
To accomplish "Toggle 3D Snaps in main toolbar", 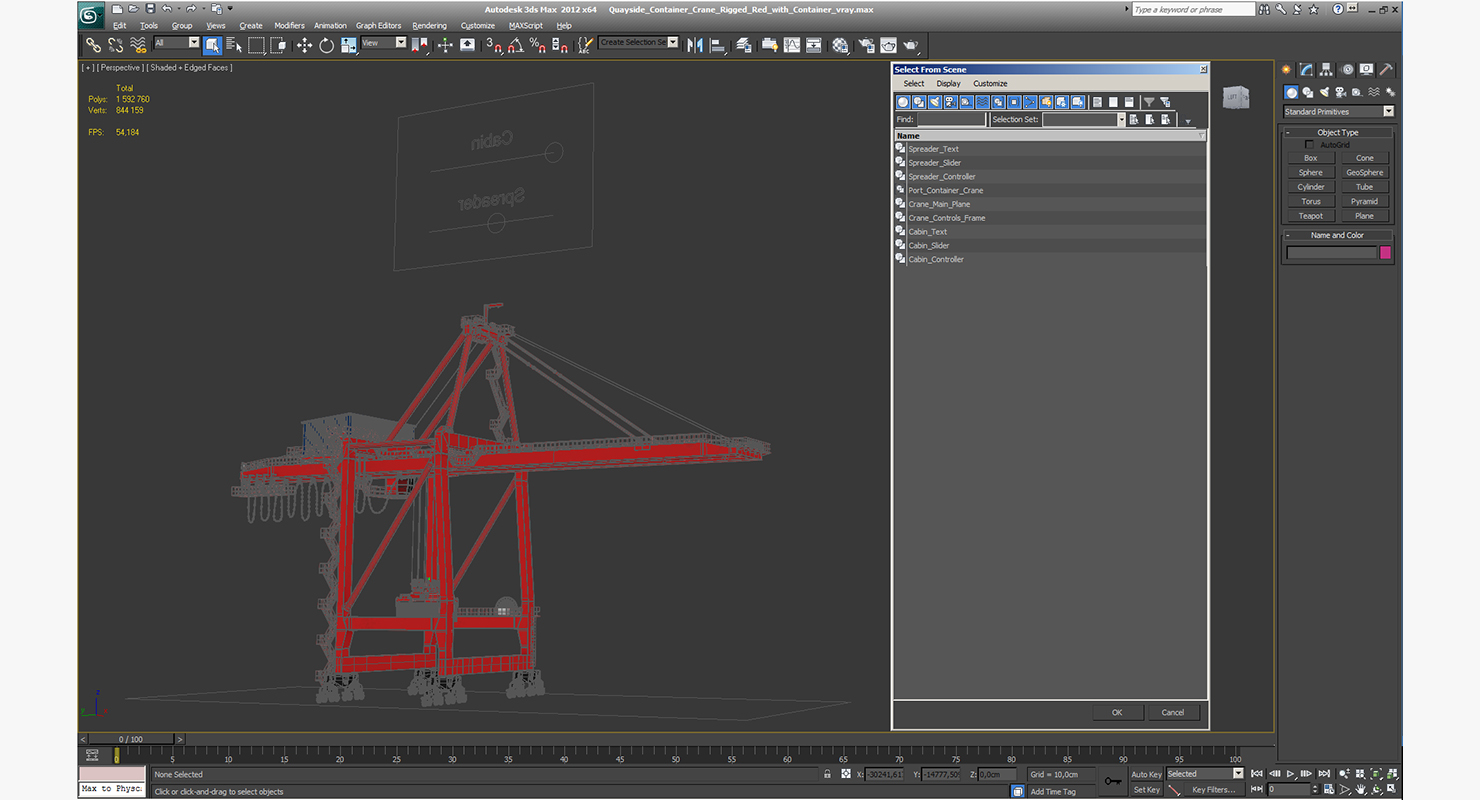I will 493,45.
